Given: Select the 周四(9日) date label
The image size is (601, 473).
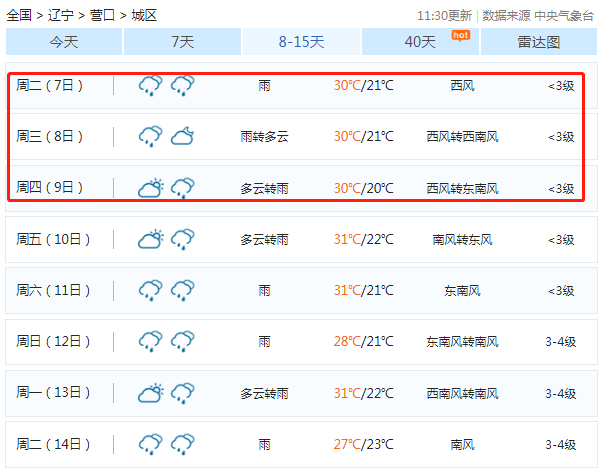Looking at the screenshot, I should [x=49, y=187].
